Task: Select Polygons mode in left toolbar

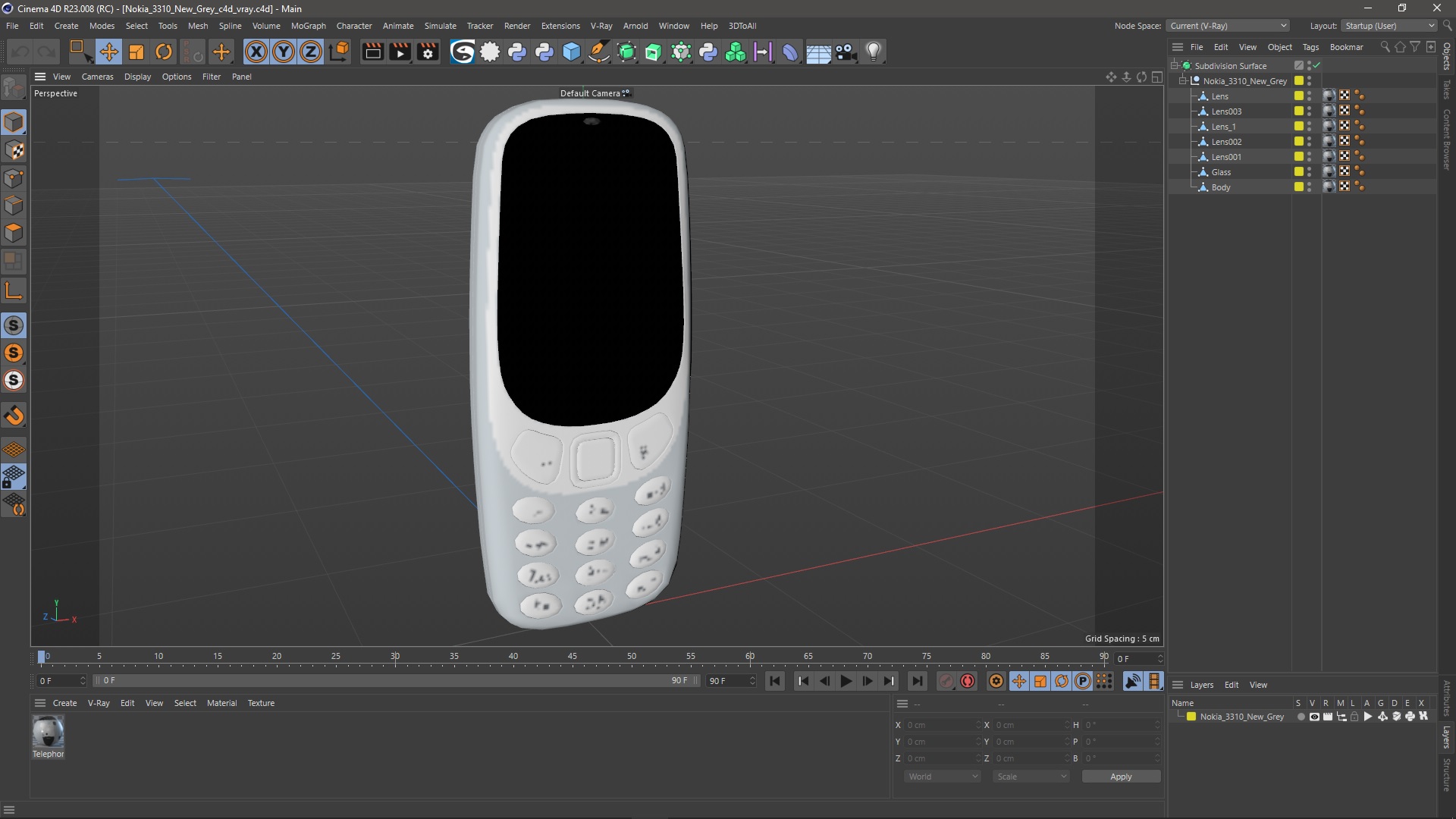Action: tap(14, 233)
